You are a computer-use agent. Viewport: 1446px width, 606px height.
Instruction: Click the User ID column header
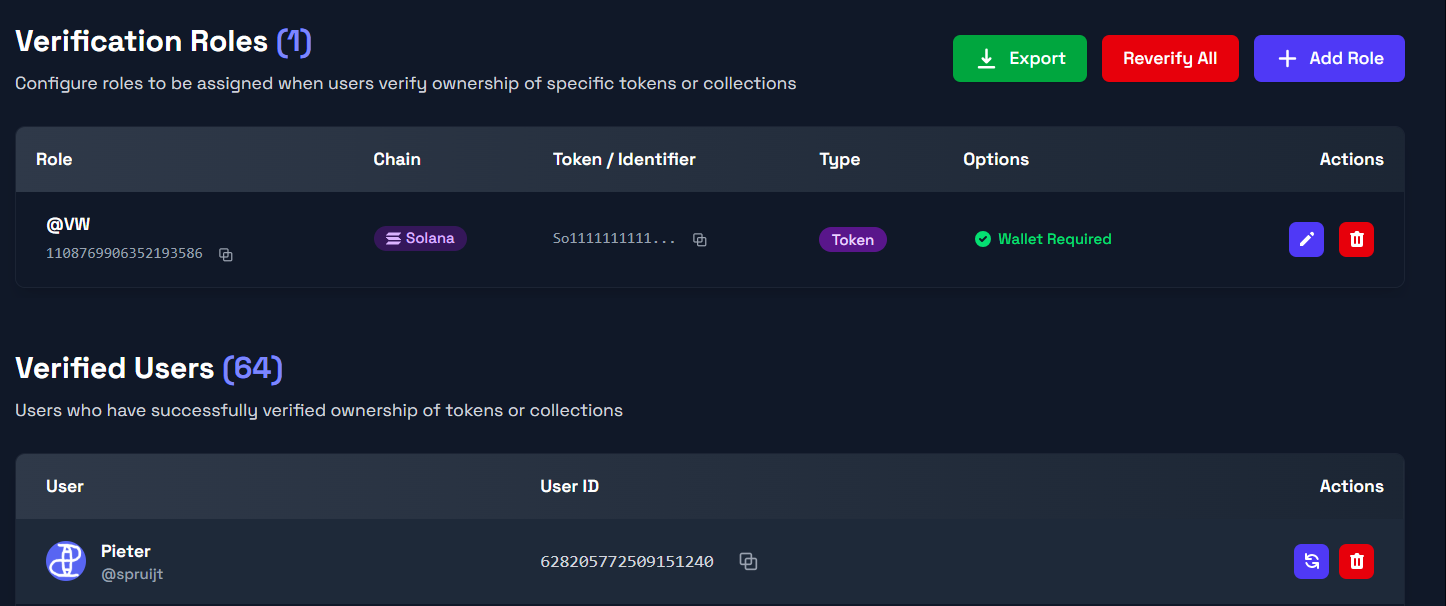(x=569, y=486)
